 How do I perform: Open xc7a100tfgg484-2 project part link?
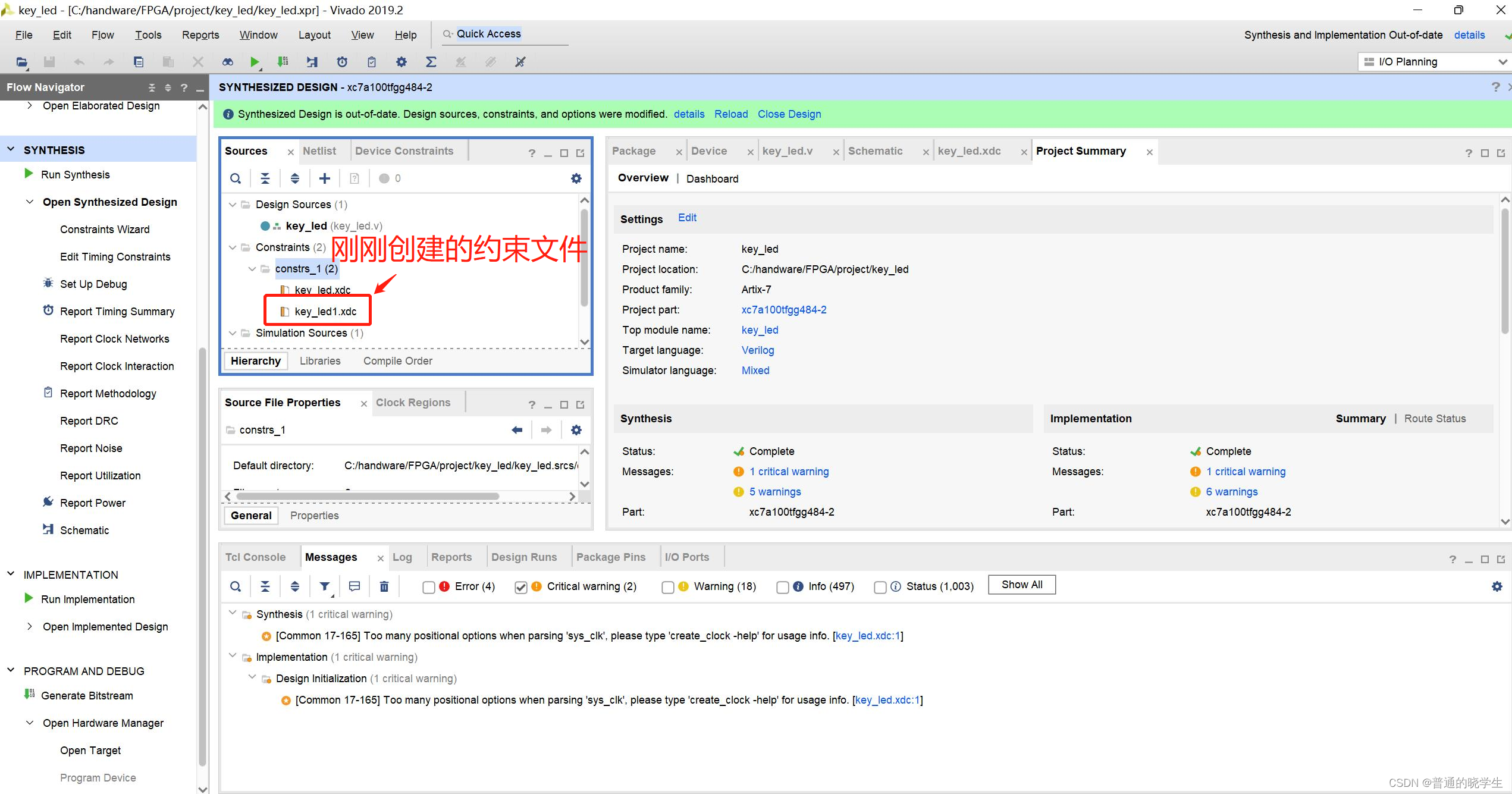click(x=784, y=310)
